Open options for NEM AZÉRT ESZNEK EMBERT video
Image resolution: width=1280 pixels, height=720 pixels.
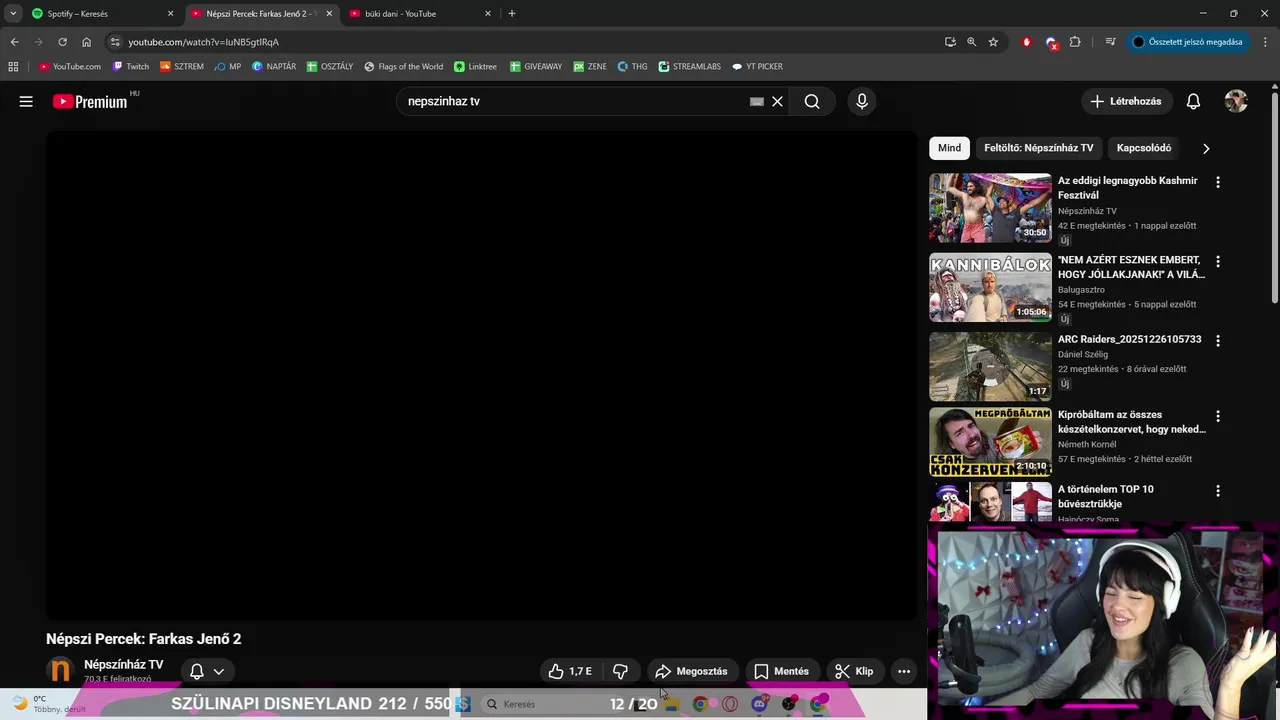coord(1217,261)
